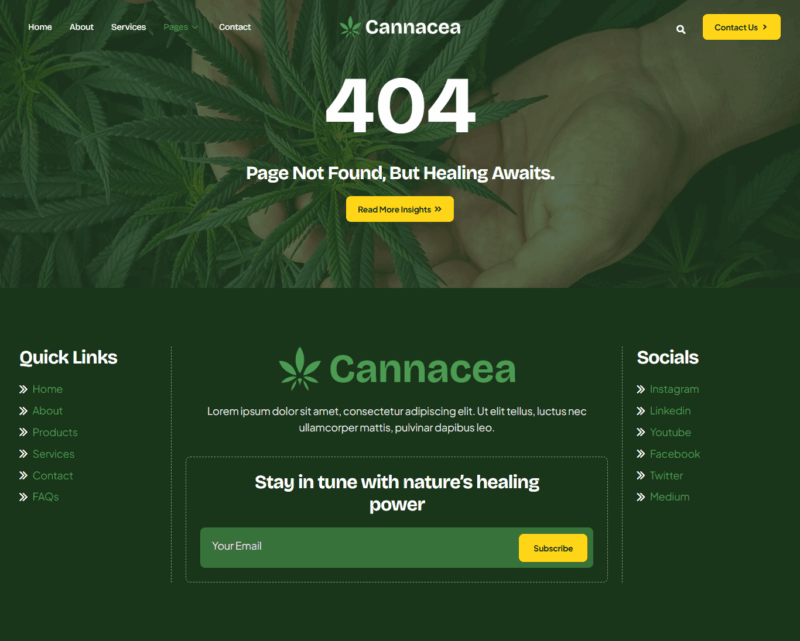Subscribe using the yellow Subscribe button
Screen dimensions: 800x641
click(553, 548)
